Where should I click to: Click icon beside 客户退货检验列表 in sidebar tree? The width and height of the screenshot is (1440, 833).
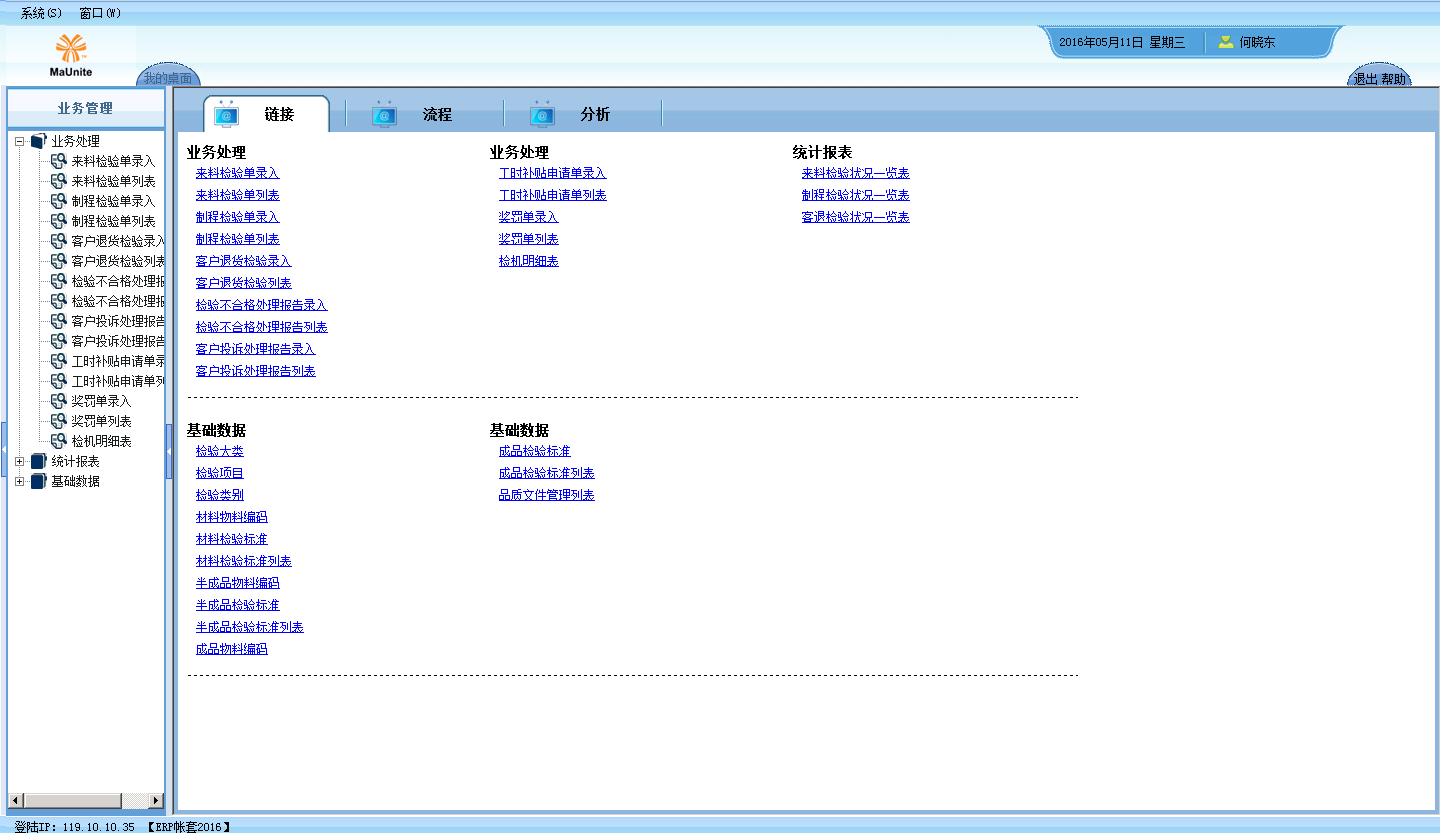point(59,261)
